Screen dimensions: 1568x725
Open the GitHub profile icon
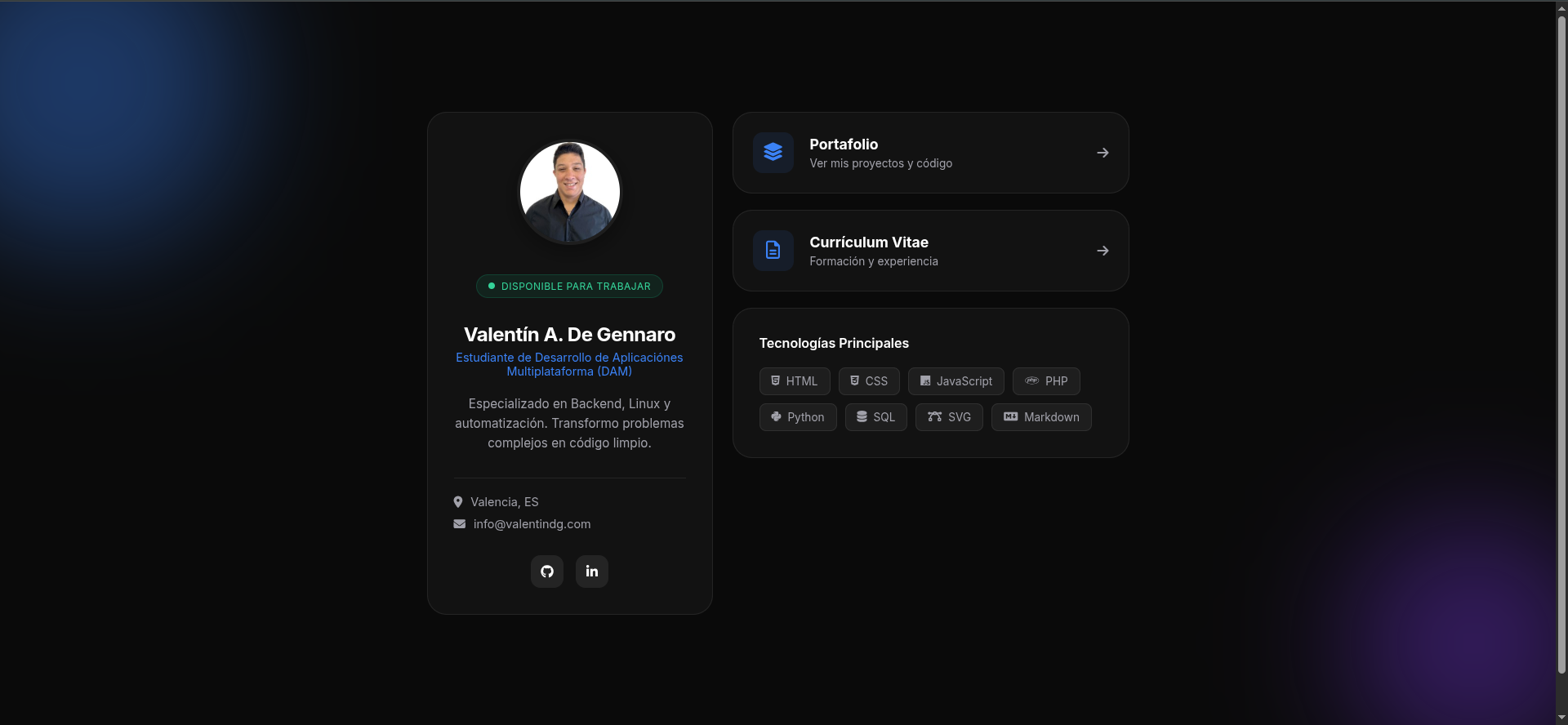(x=547, y=572)
